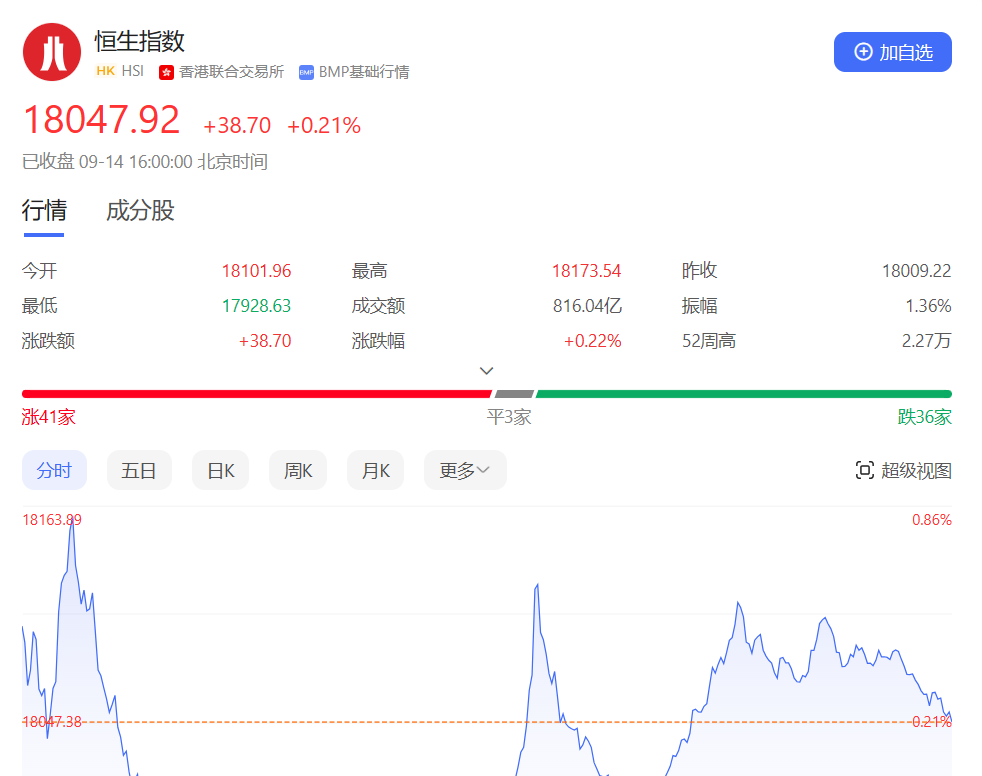Click the 今开 value 18101.96
The image size is (982, 776).
coord(257,271)
